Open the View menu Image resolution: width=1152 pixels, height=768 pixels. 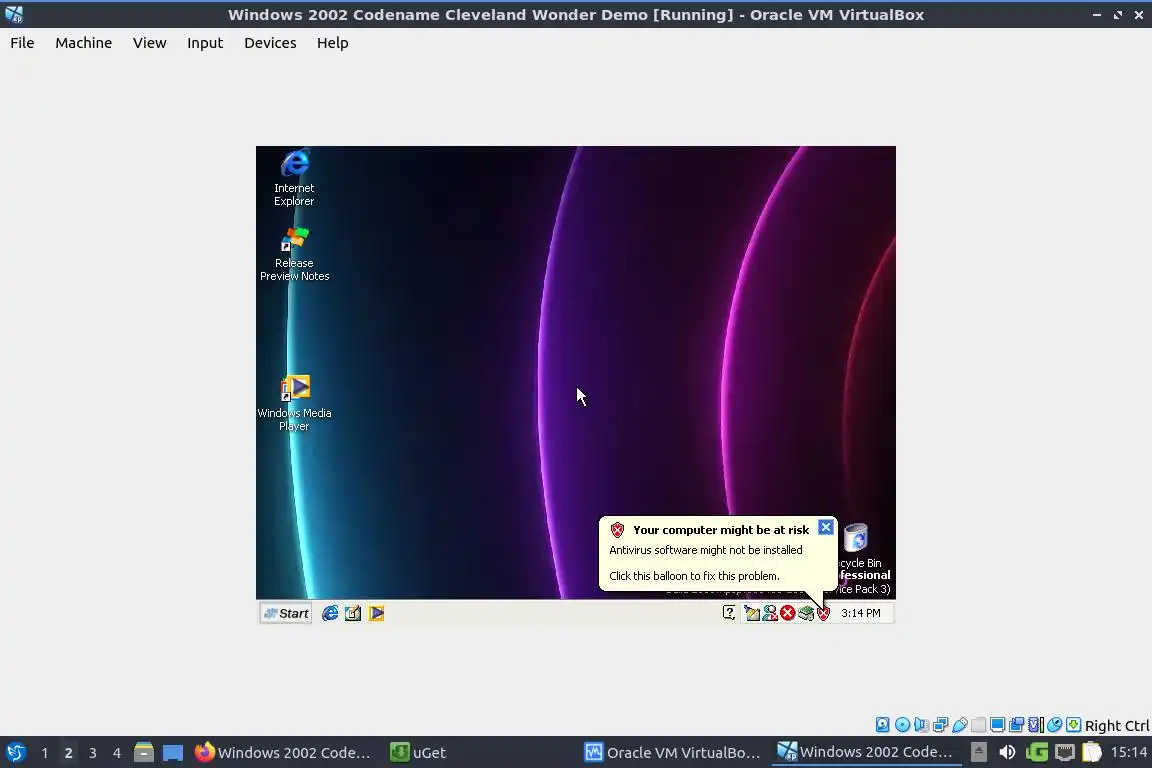(x=149, y=43)
